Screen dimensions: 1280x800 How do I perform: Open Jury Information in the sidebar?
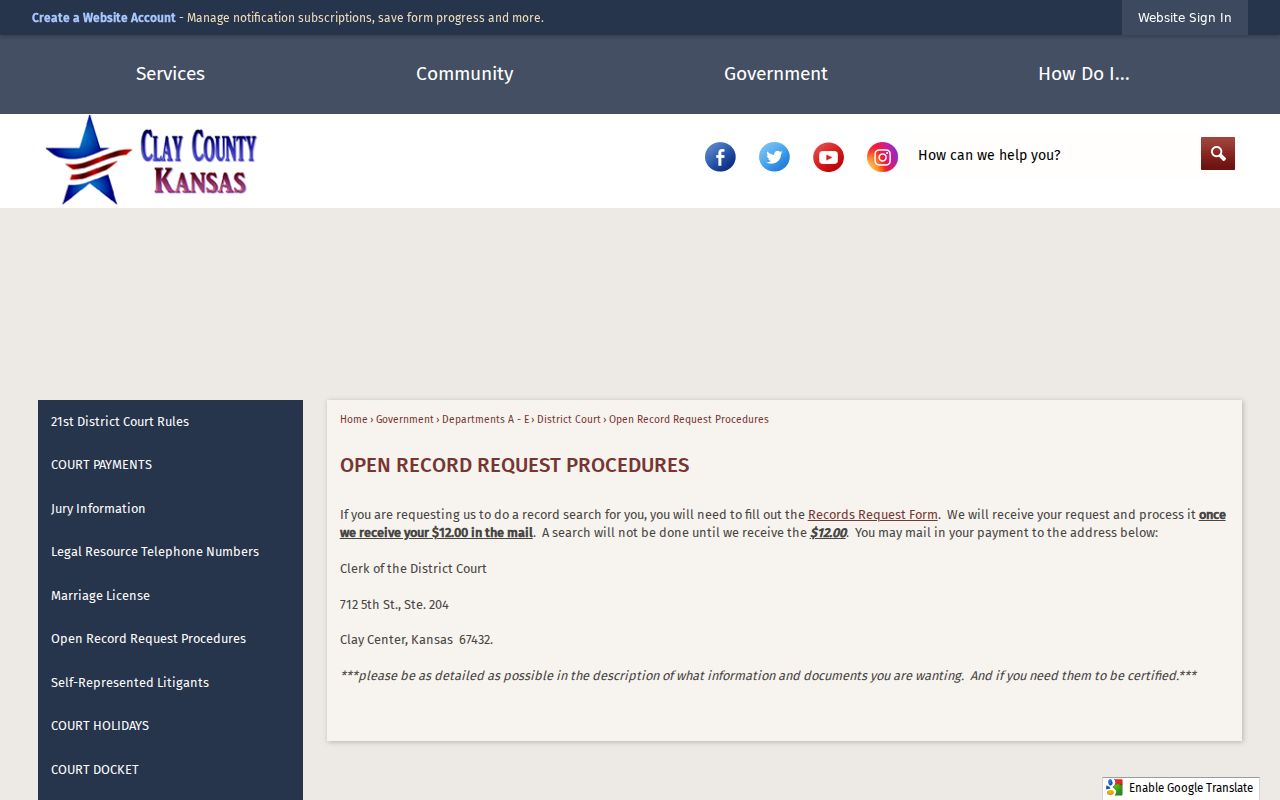coord(170,509)
